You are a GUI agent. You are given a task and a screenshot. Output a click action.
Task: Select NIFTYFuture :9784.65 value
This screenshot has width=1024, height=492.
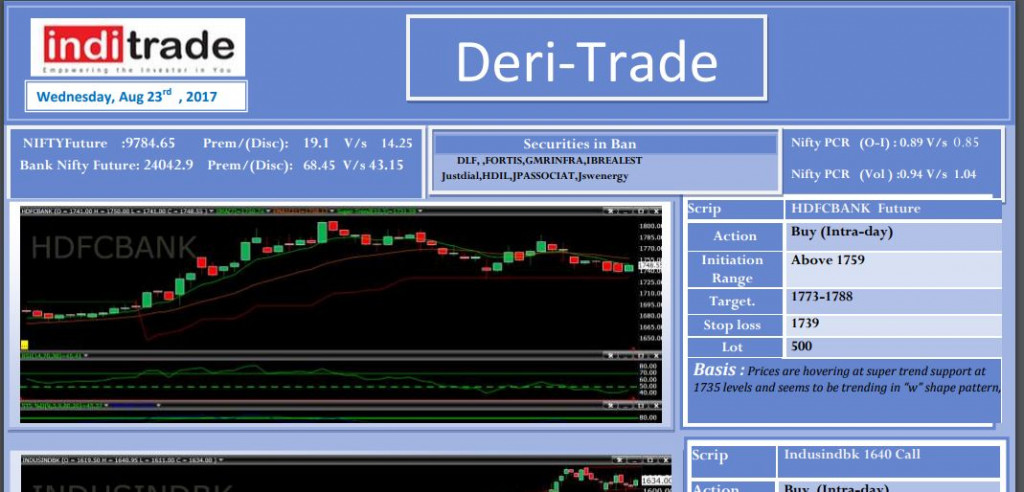point(99,144)
